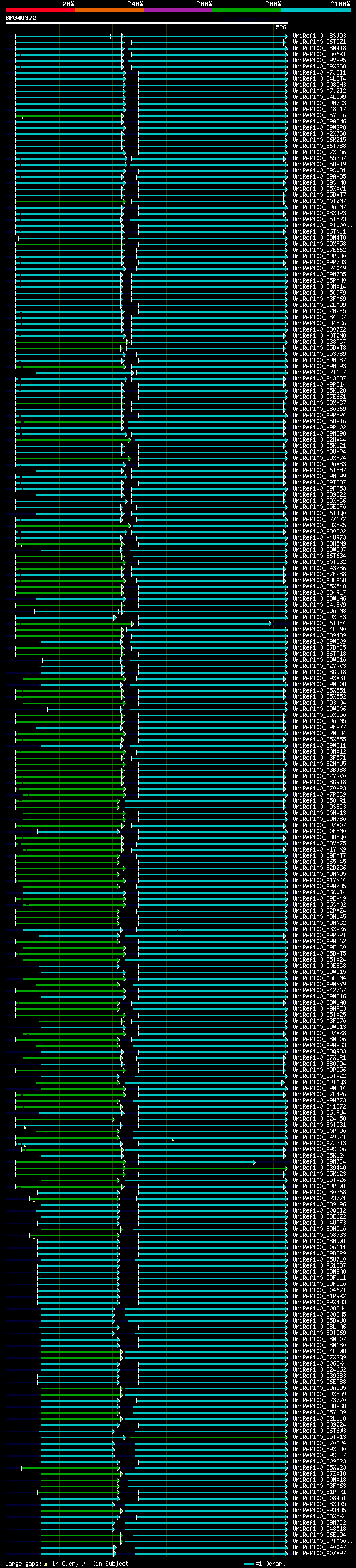The image size is (356, 1568).
Task: Select label UniRef100_Q7XUA6
Action: [319, 152]
